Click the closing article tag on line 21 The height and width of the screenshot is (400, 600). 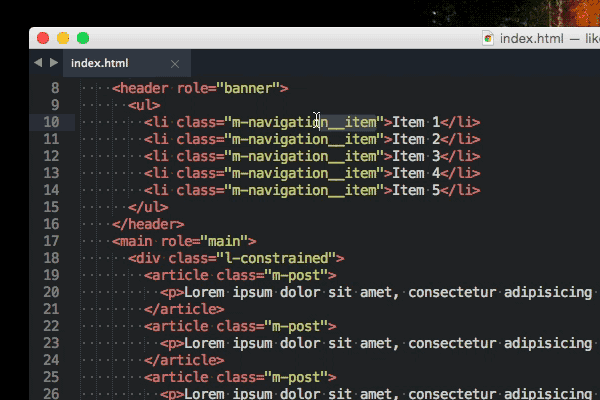coord(184,309)
